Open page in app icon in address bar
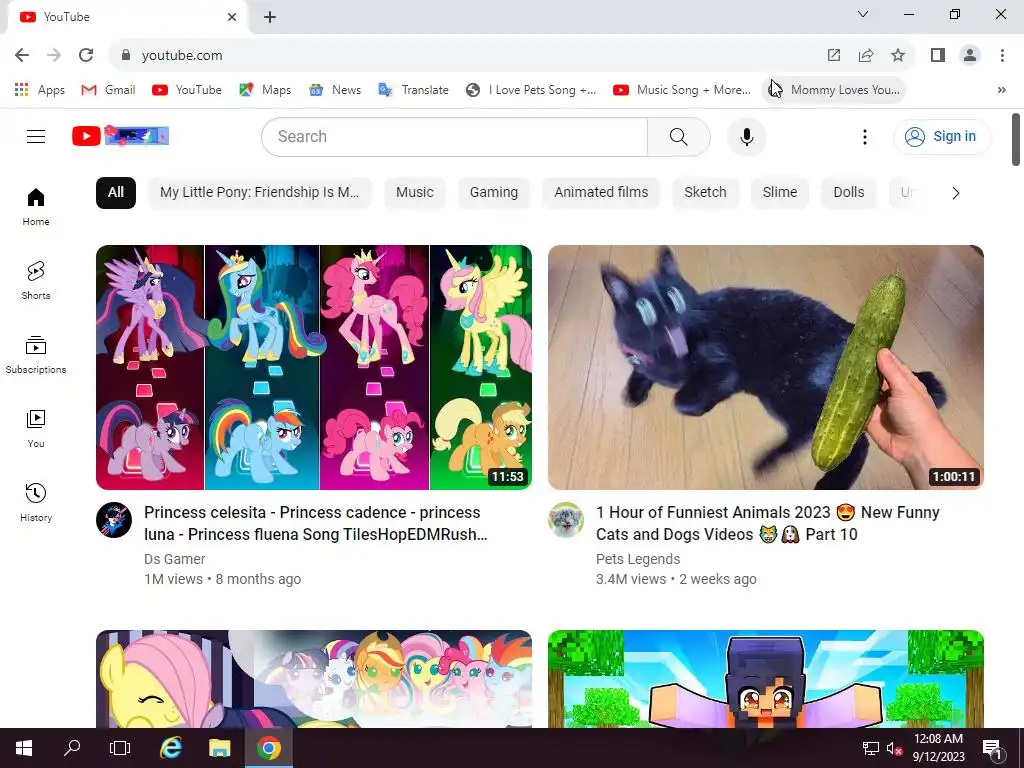1024x768 pixels. pos(834,55)
